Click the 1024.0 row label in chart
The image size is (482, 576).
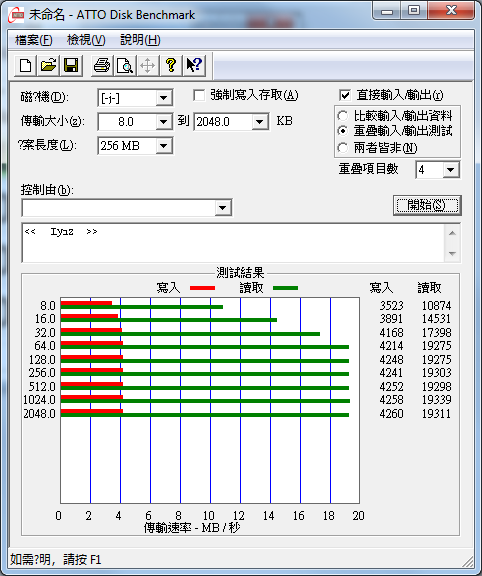[39, 400]
